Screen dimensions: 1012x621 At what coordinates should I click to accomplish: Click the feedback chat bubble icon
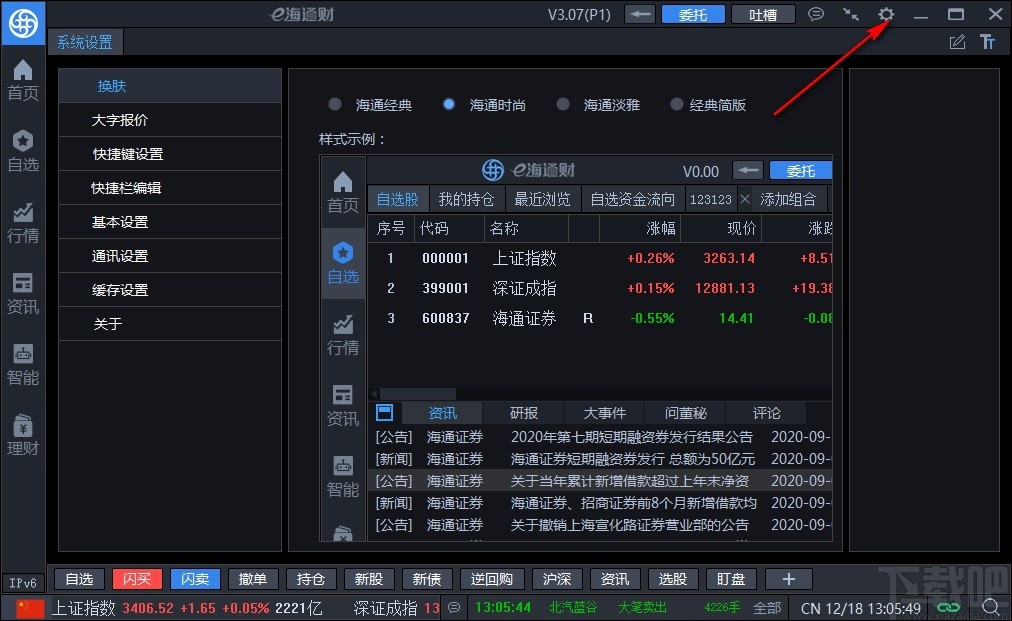click(816, 14)
